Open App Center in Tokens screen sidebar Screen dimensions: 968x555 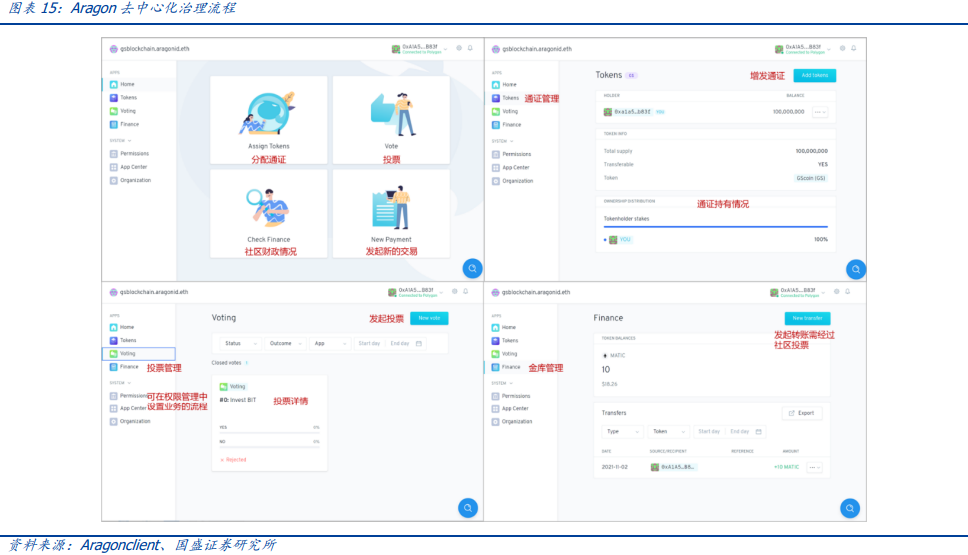point(511,168)
